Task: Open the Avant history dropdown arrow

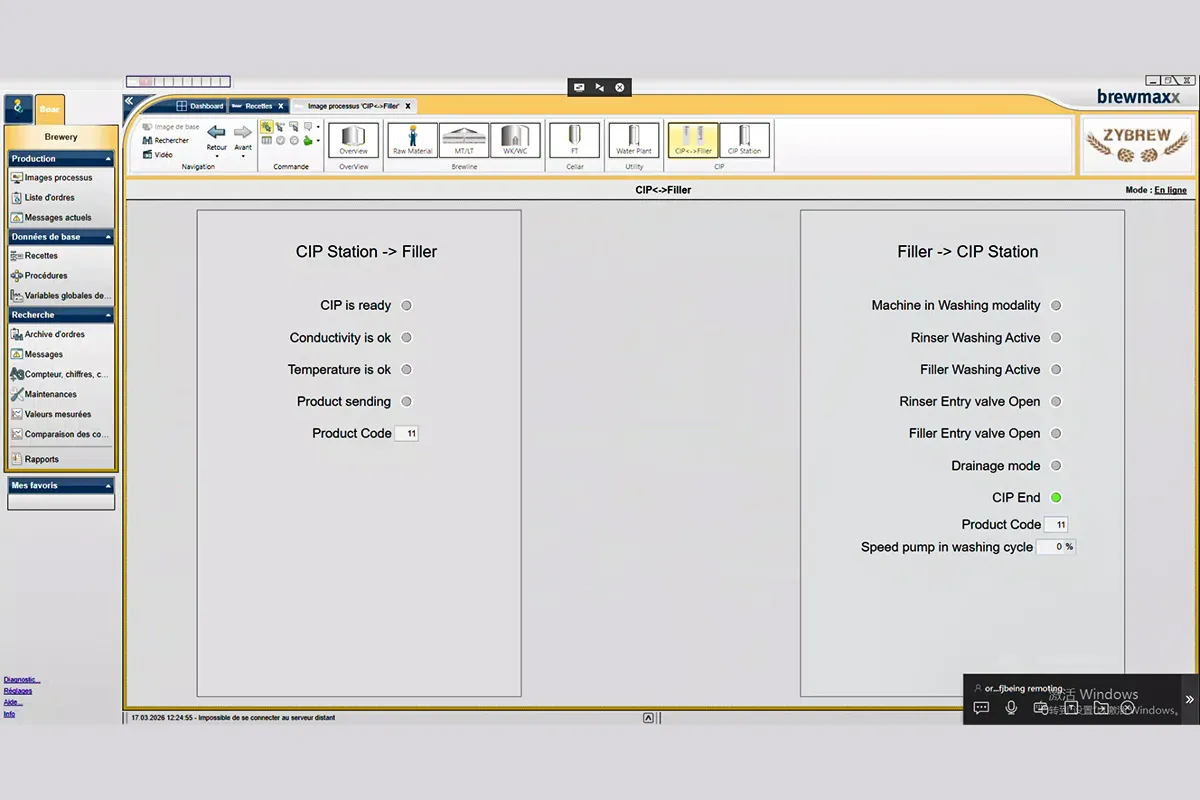Action: click(x=243, y=156)
